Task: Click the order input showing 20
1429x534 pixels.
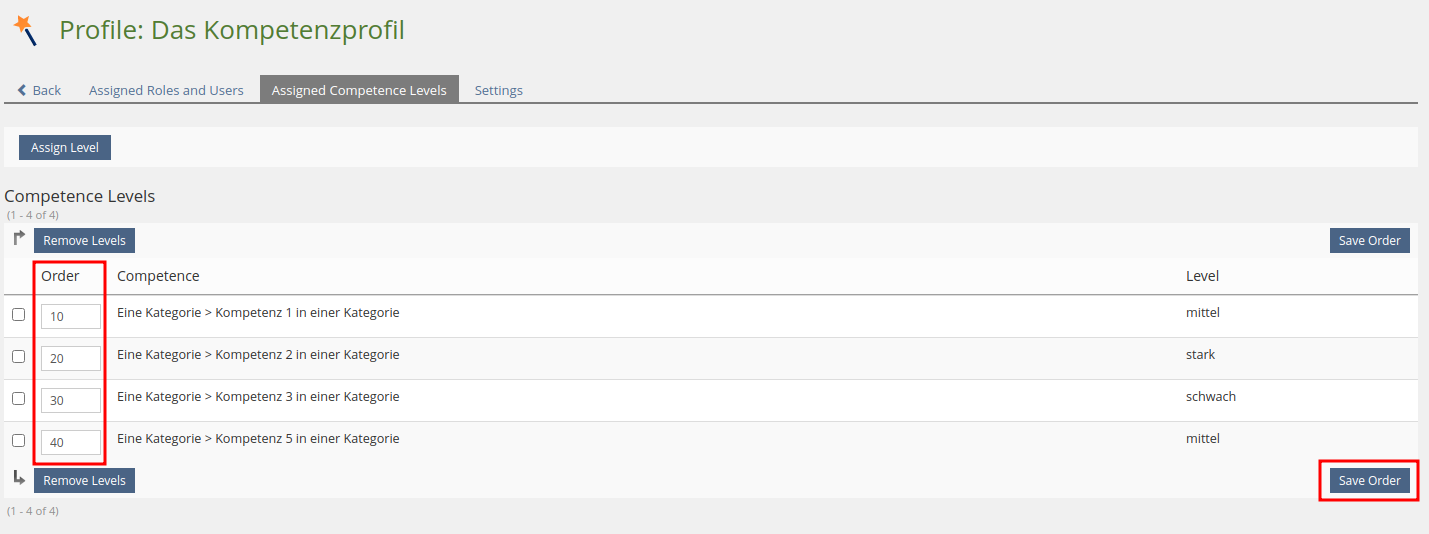Action: (x=70, y=359)
